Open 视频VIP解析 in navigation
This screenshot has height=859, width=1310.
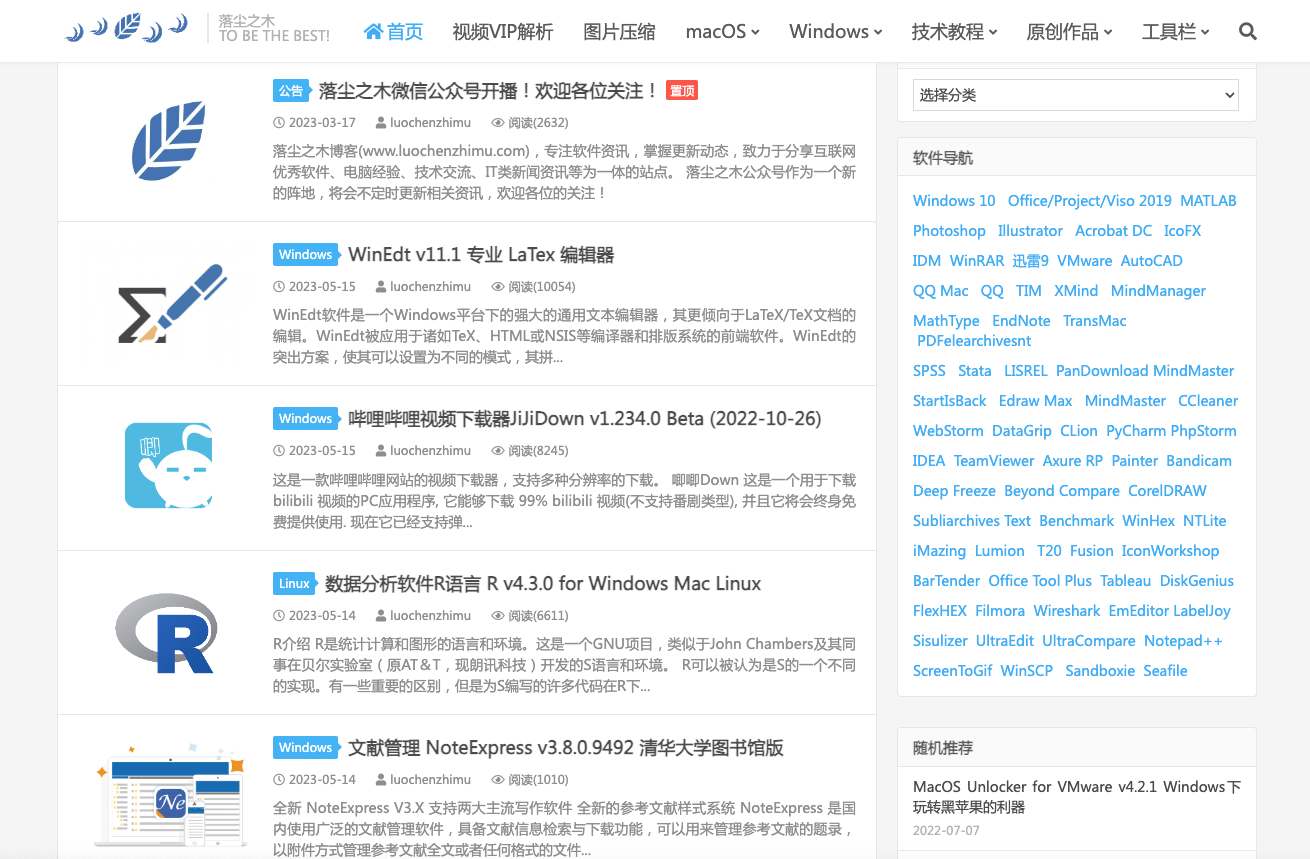pos(502,32)
